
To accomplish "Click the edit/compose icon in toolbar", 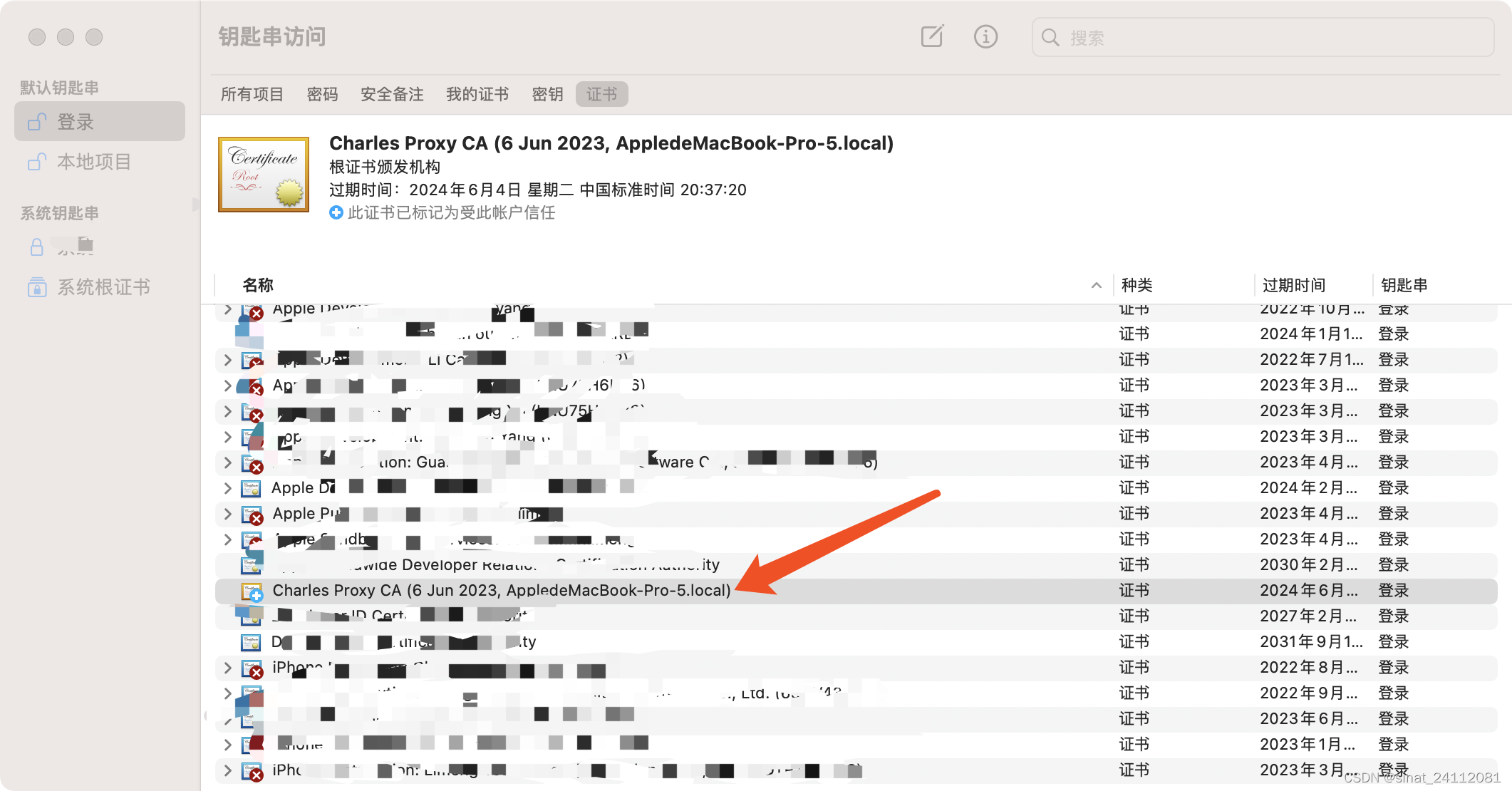I will coord(931,38).
